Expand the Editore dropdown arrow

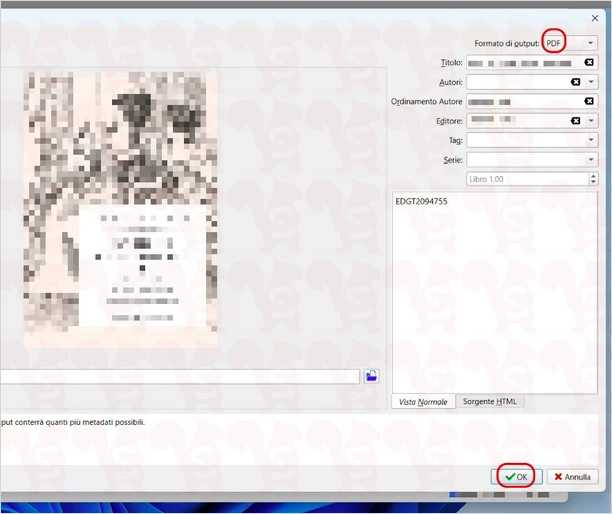(x=591, y=121)
